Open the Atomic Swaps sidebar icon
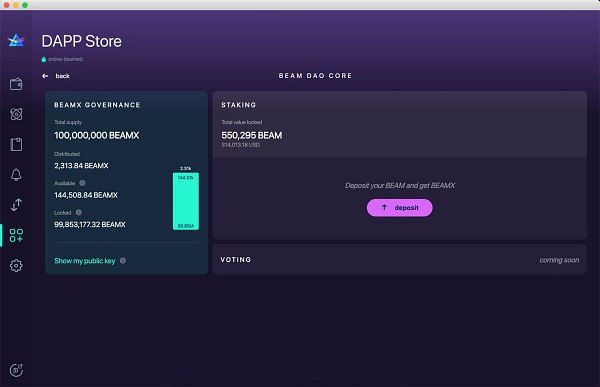The height and width of the screenshot is (387, 600). (x=16, y=114)
